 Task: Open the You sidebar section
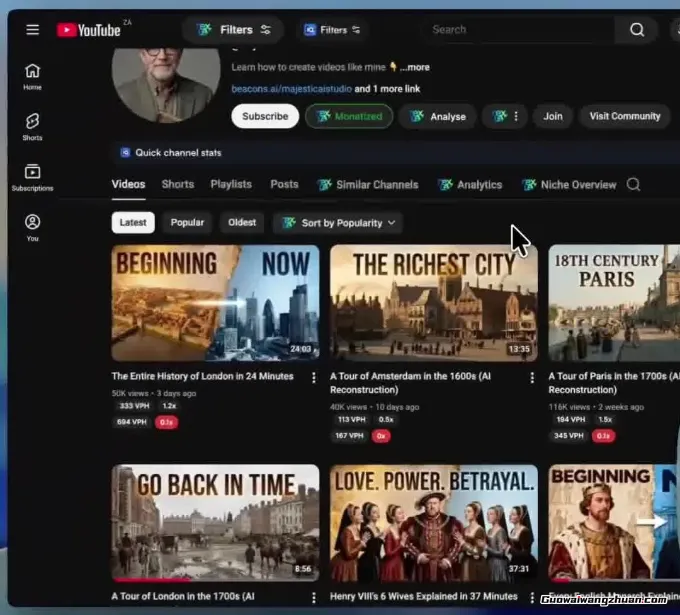click(x=33, y=228)
